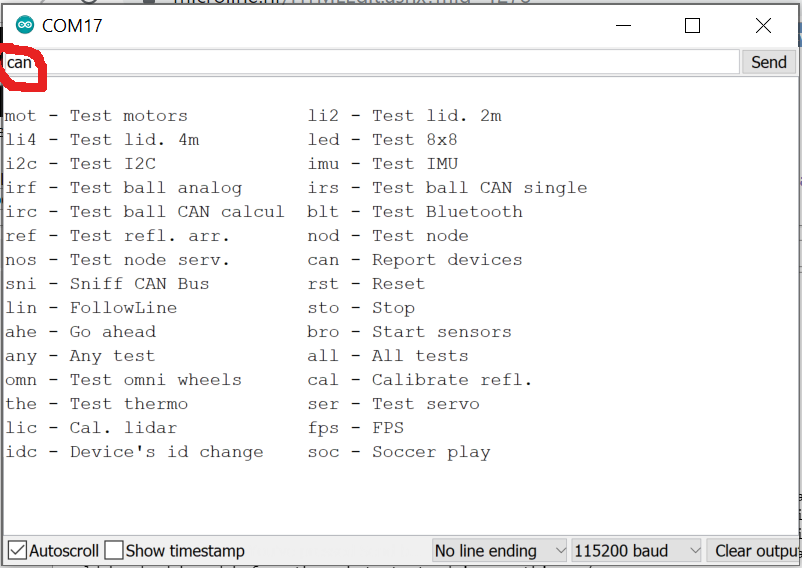Enable the Show timestamp checkbox
Screen dimensions: 802x568
pos(114,551)
